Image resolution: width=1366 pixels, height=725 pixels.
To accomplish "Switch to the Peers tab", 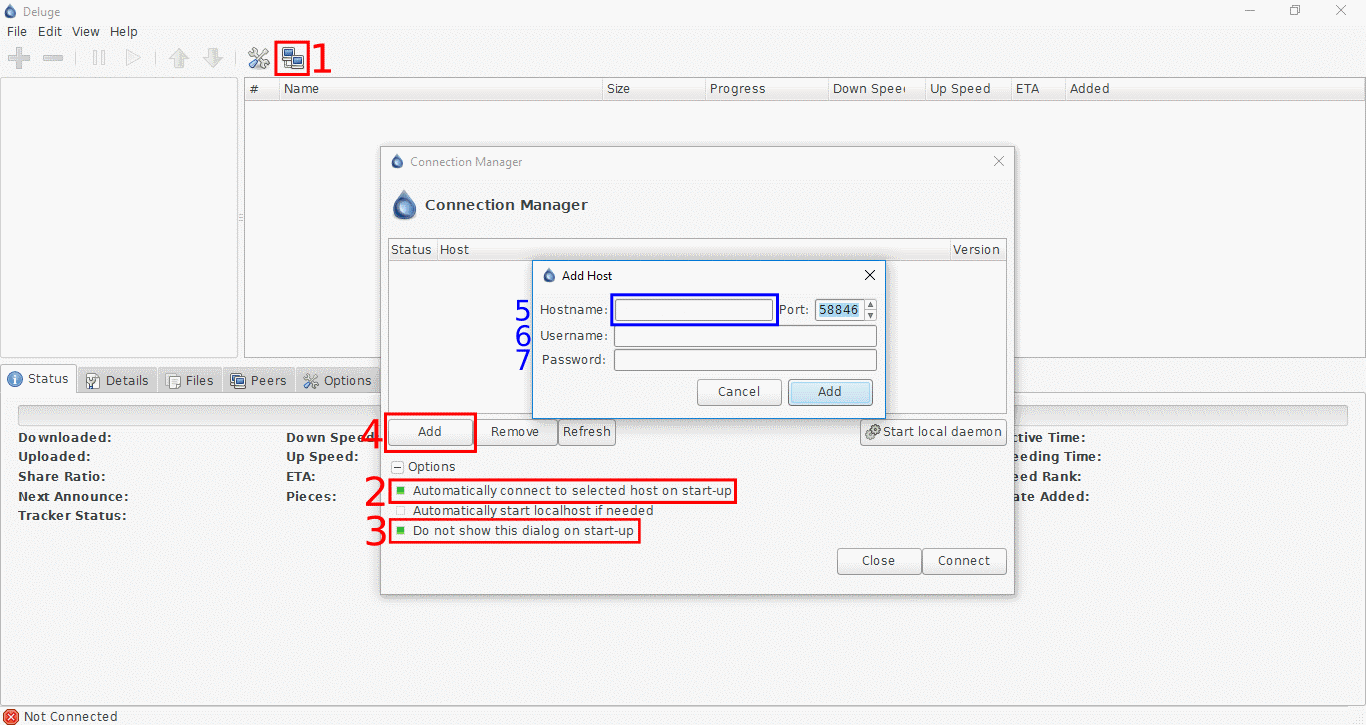I will (x=259, y=380).
